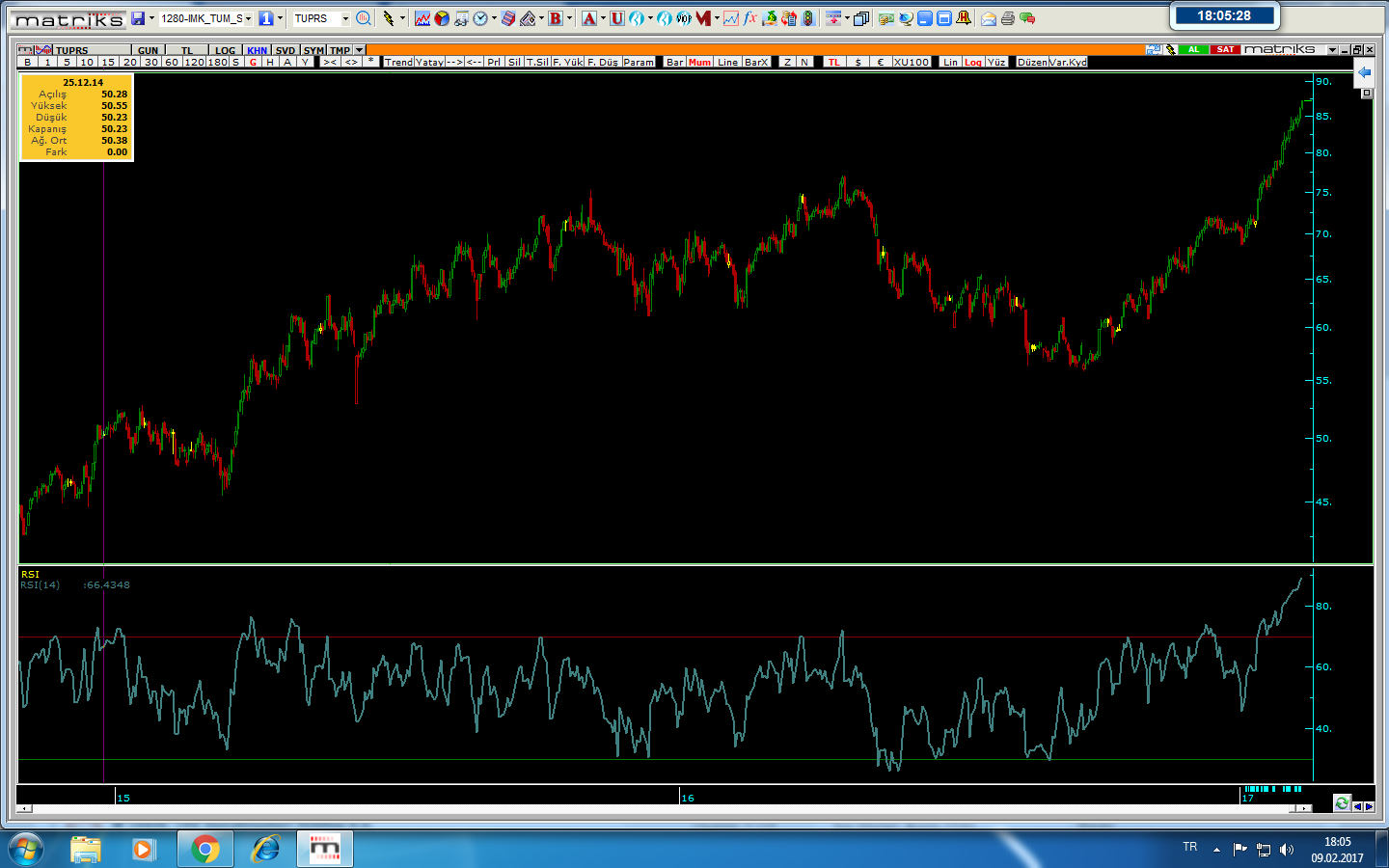The image size is (1389, 868).
Task: Click the colored pie chart icon
Action: (x=442, y=18)
